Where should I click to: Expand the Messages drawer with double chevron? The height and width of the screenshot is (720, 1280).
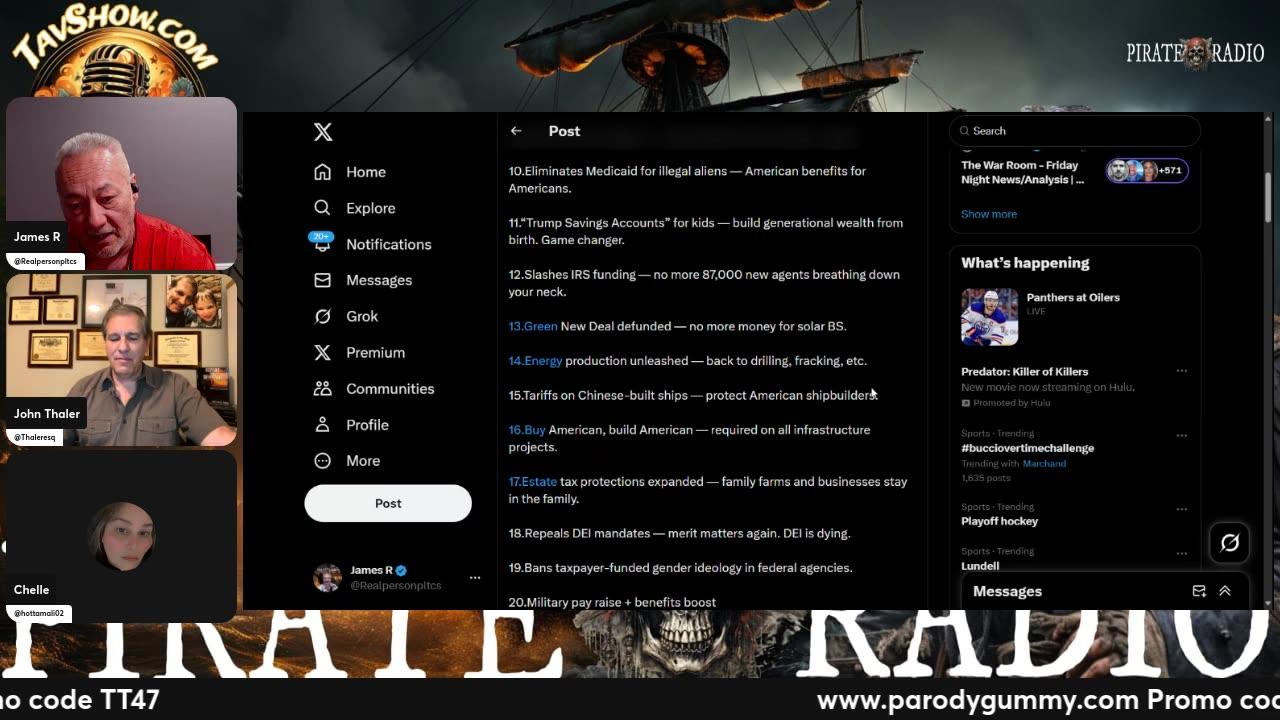tap(1225, 591)
